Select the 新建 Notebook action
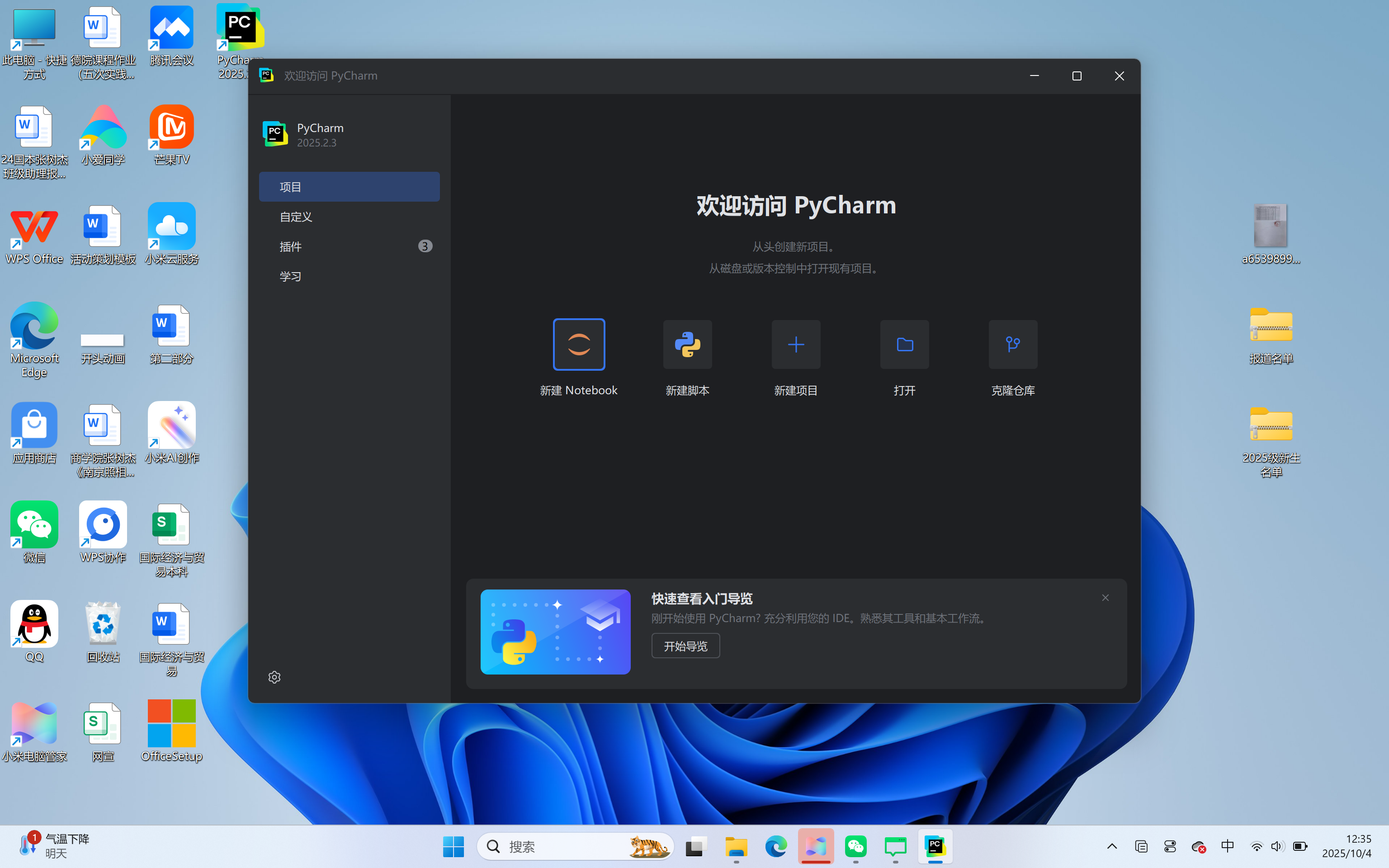The width and height of the screenshot is (1389, 868). pos(578,344)
